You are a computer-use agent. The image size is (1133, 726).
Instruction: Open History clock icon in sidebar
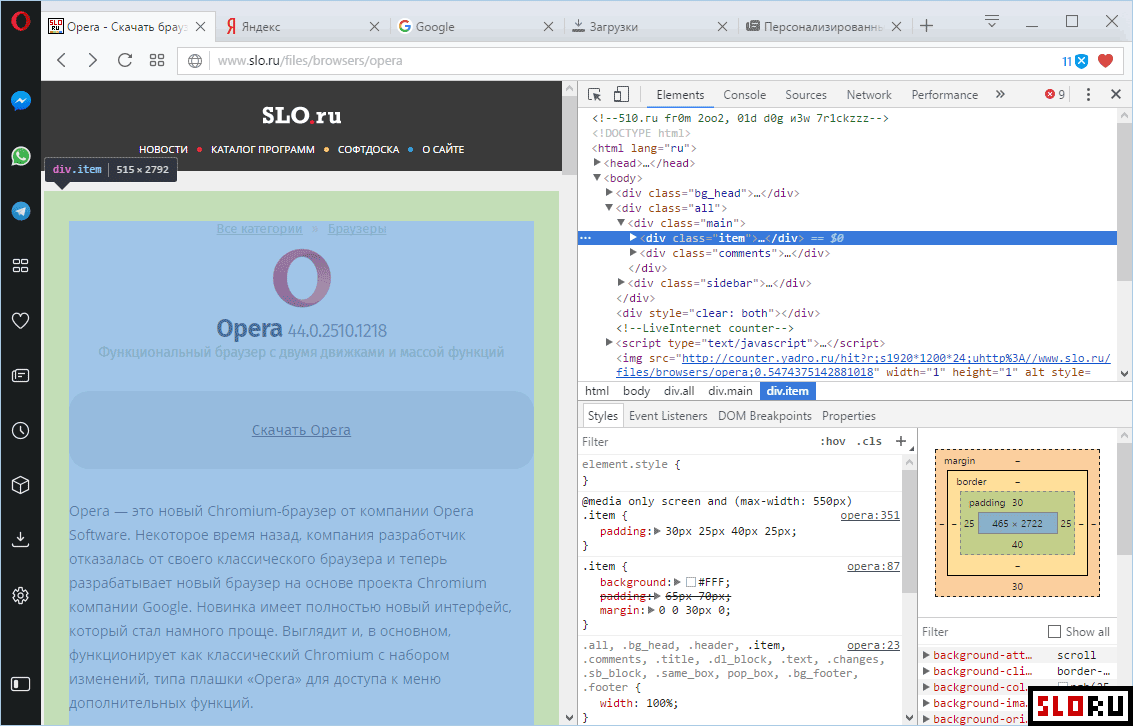pyautogui.click(x=20, y=431)
